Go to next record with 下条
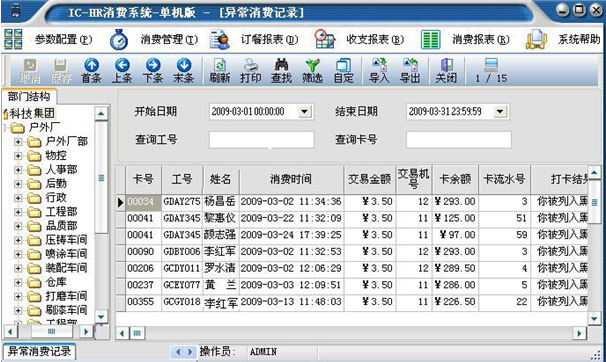 pos(153,65)
